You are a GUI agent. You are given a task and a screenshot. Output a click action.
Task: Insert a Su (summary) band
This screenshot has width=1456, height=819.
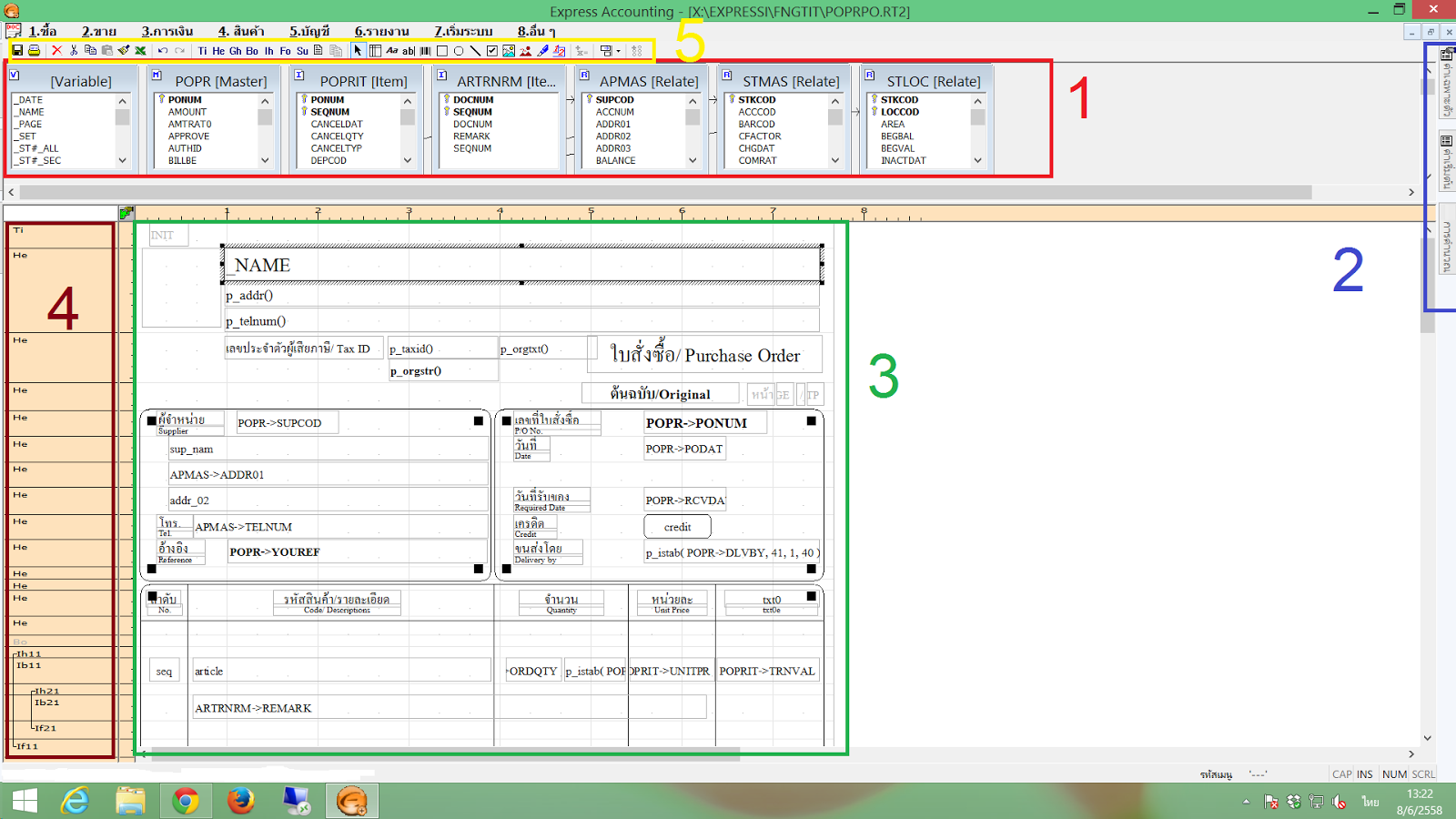tap(302, 51)
